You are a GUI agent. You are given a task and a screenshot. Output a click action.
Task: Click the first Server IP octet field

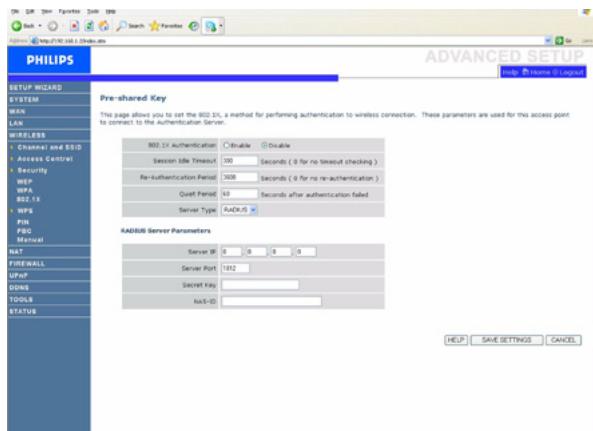click(231, 252)
